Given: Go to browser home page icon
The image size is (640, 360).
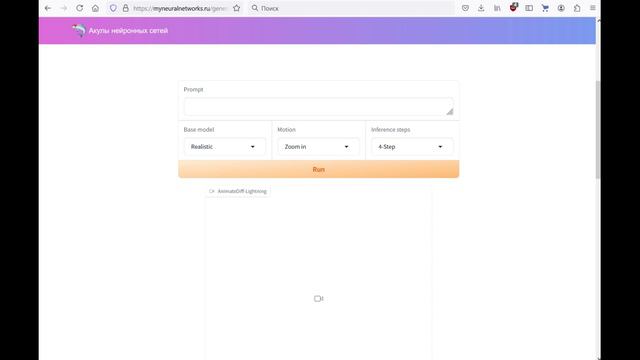Looking at the screenshot, I should 95,8.
